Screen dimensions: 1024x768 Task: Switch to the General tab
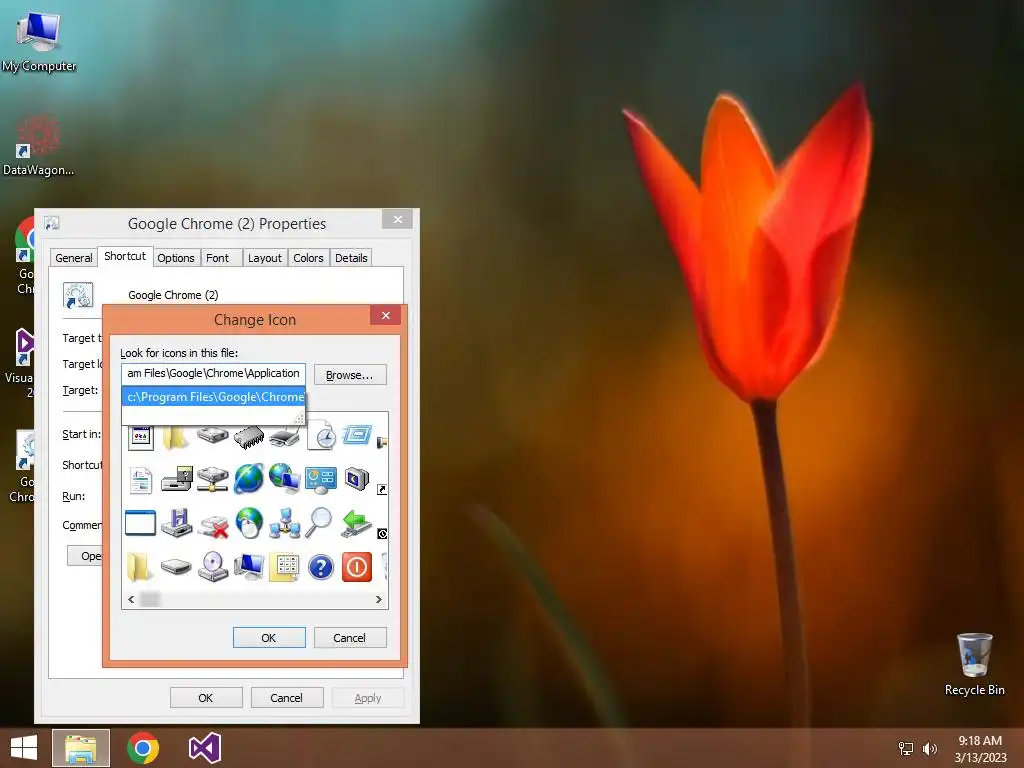(74, 258)
